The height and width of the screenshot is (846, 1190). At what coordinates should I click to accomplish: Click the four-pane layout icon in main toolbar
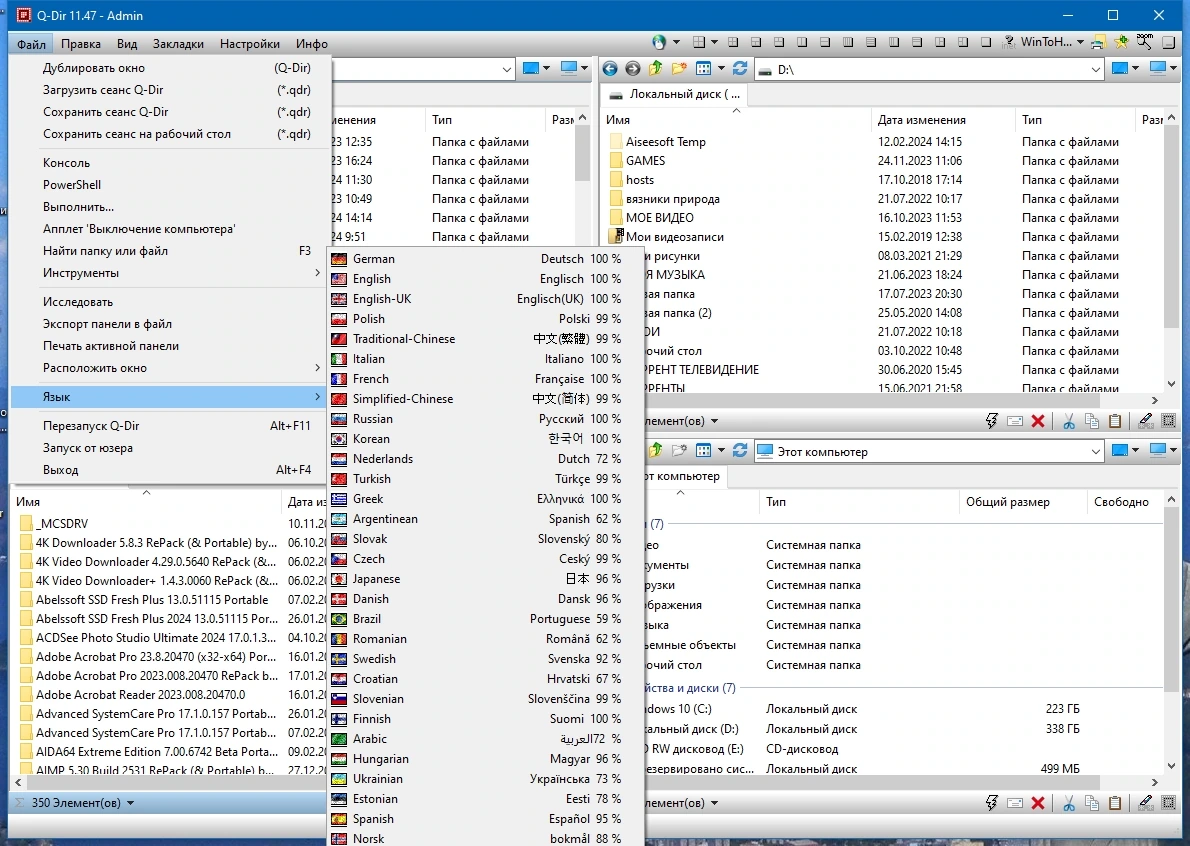point(700,42)
